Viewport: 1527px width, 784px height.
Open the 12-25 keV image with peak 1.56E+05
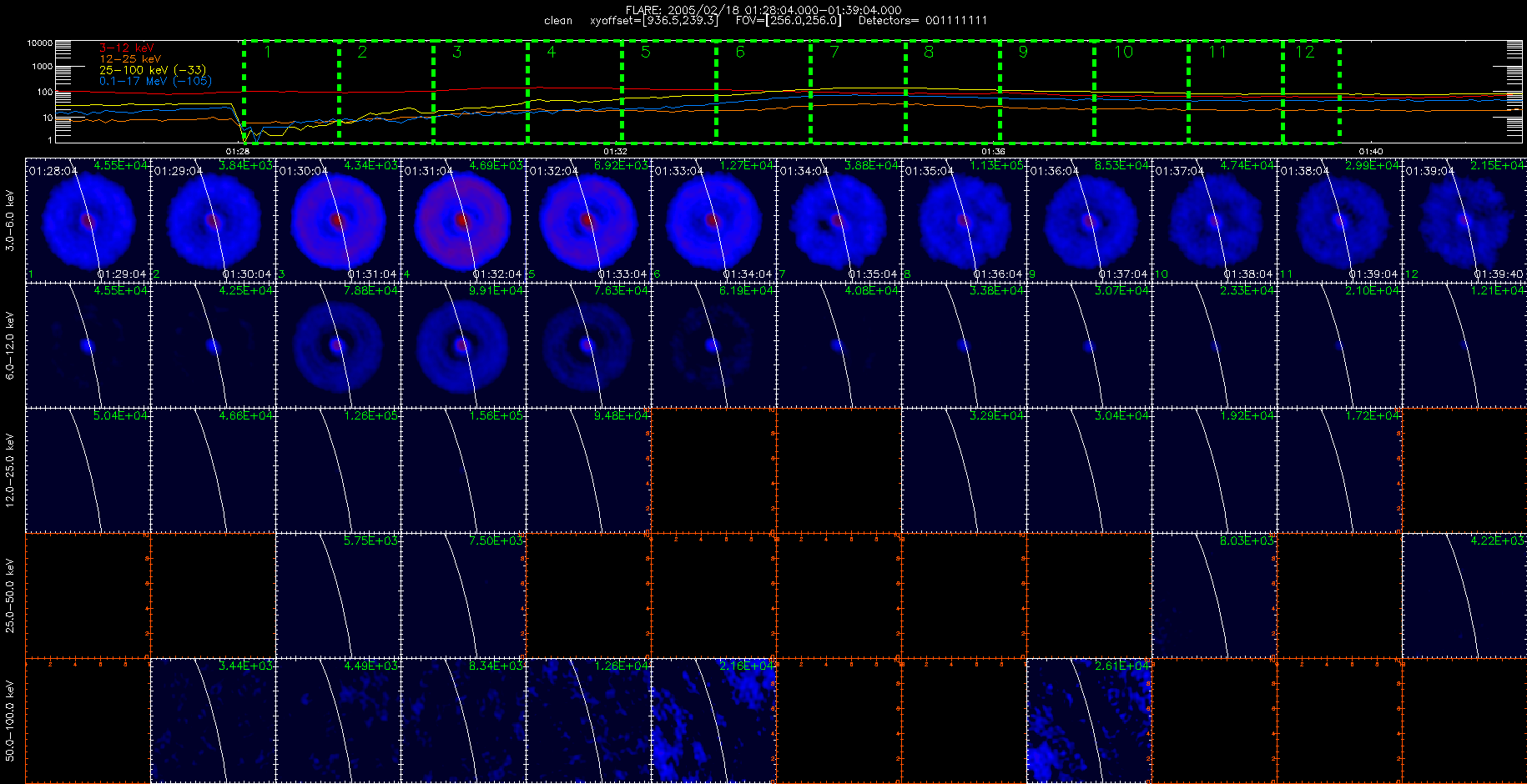463,470
